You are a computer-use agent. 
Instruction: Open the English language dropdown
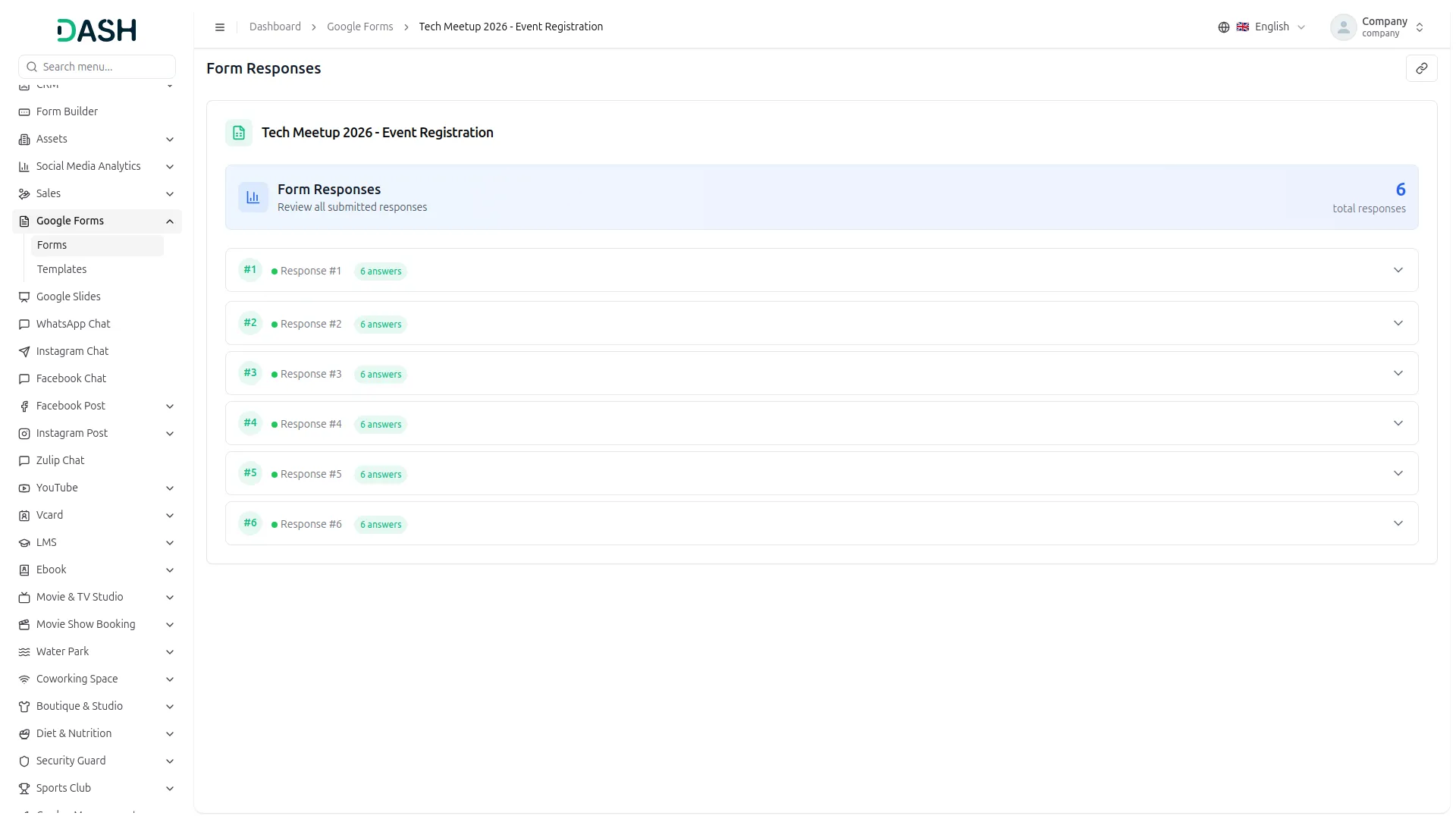click(x=1272, y=27)
